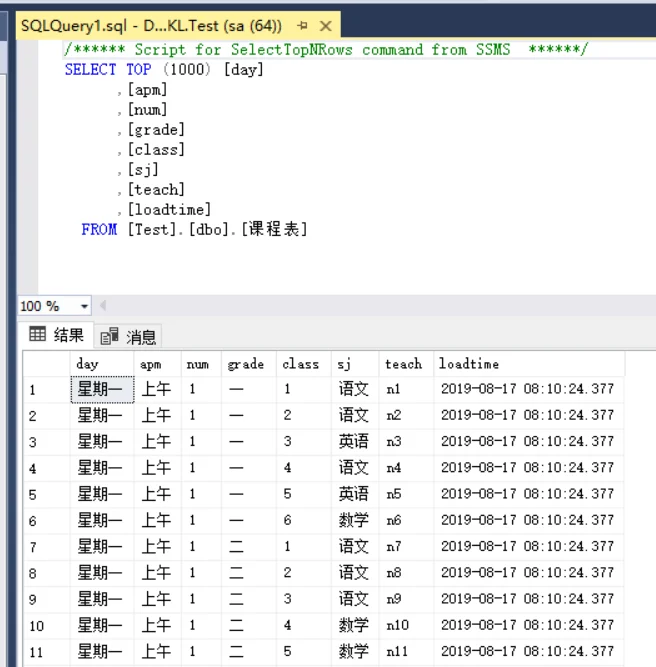Click teacher cell n9
Image resolution: width=656 pixels, height=667 pixels.
(406, 599)
